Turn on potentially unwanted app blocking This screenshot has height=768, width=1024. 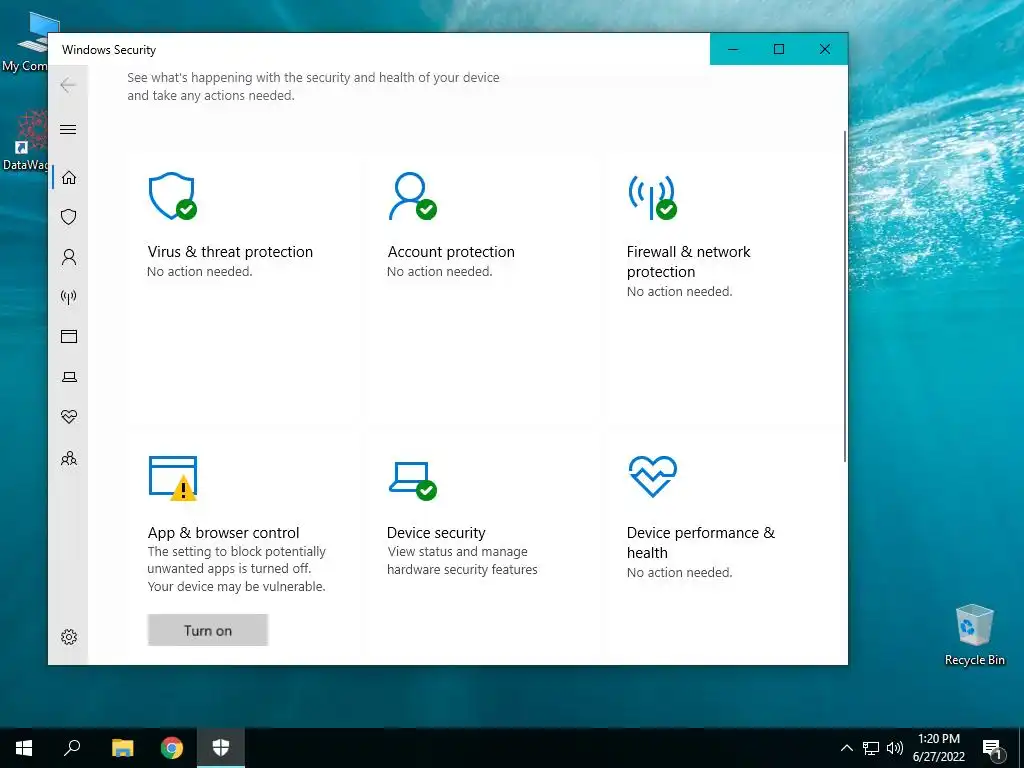pos(208,630)
